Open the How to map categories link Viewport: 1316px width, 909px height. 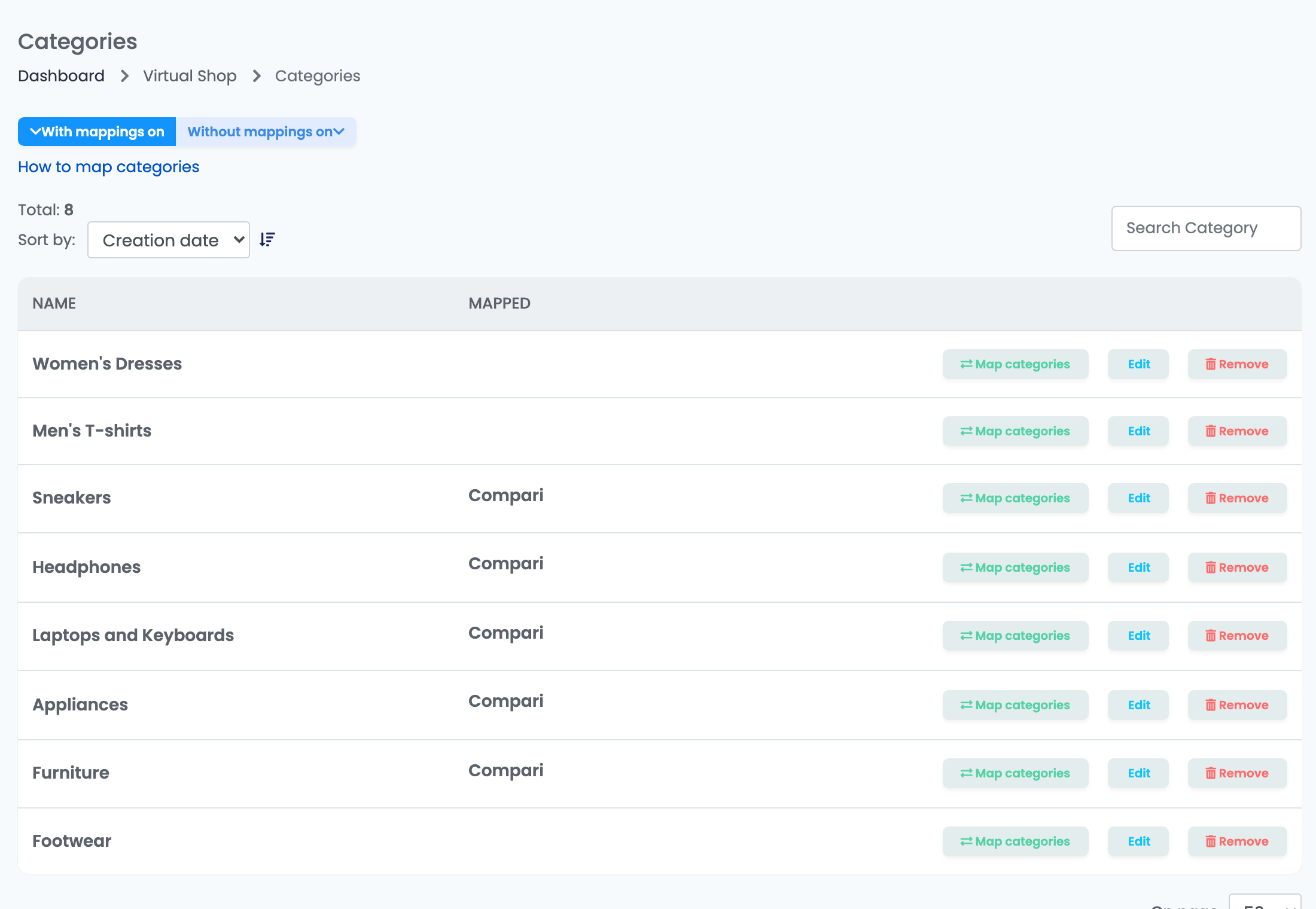pos(108,167)
